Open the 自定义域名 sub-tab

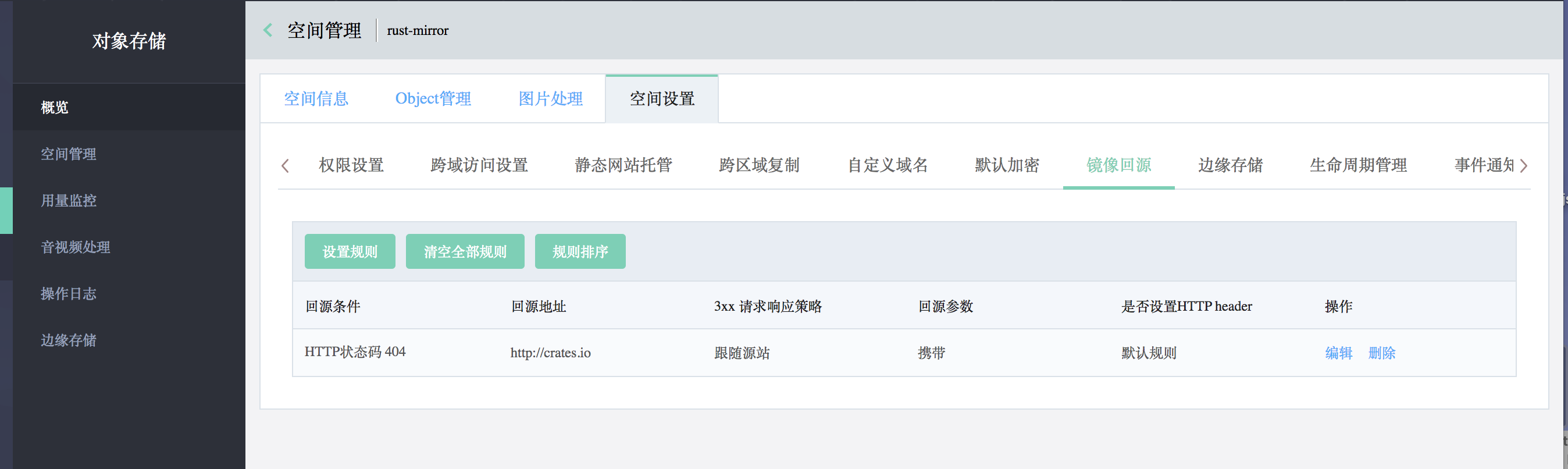point(888,165)
